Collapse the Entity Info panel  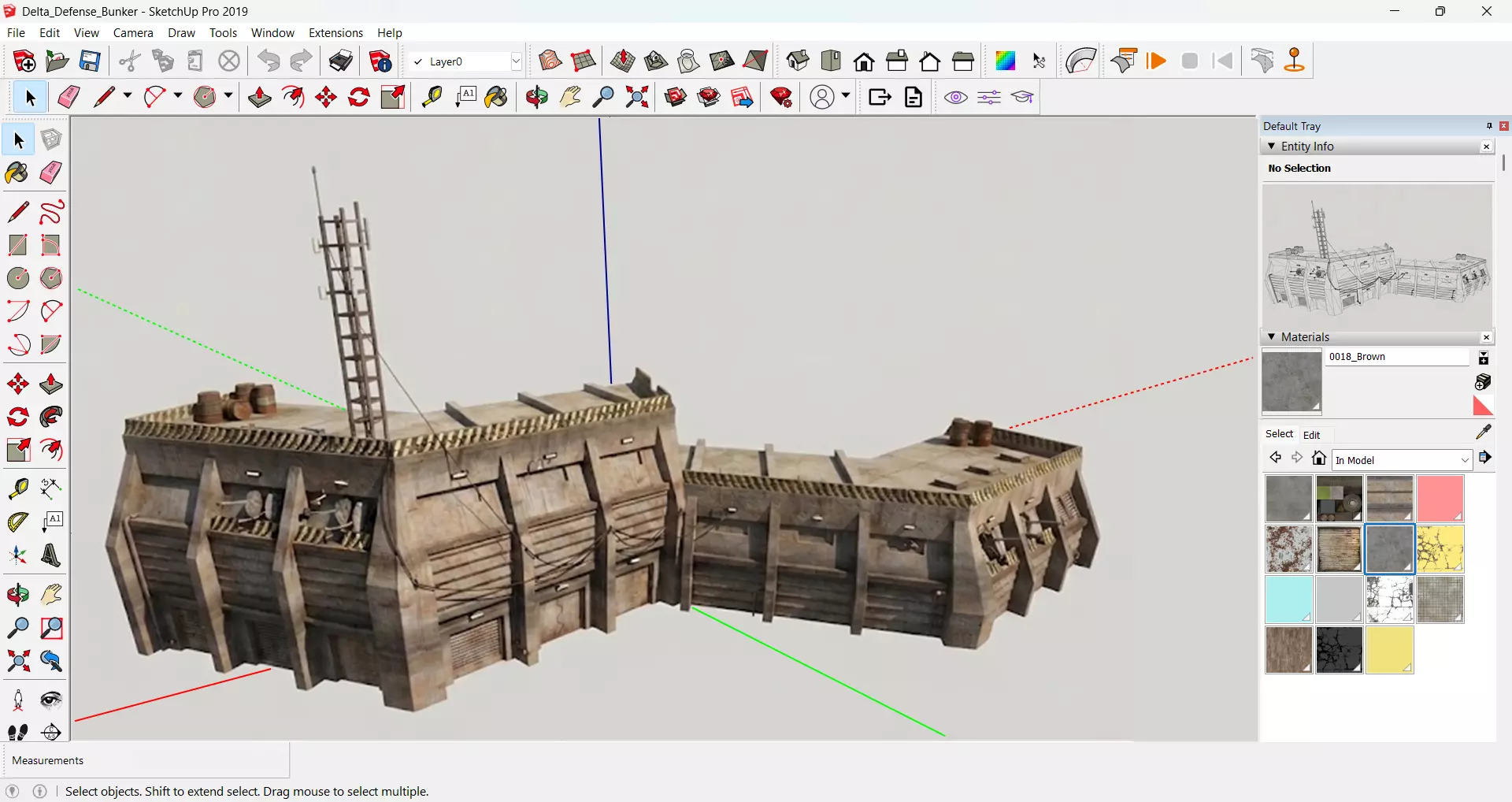(1271, 146)
